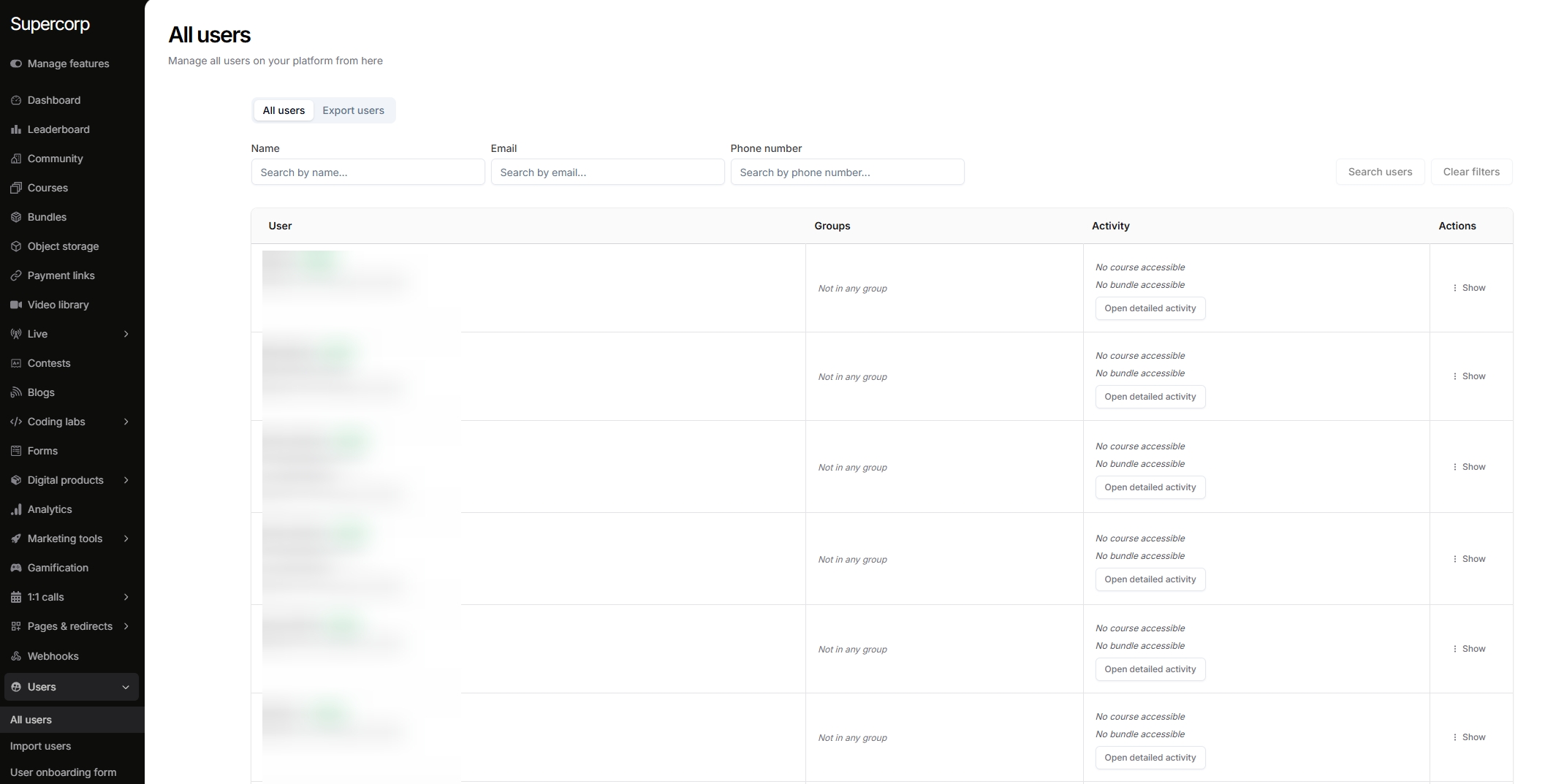Click the Gamification controller icon
This screenshot has width=1545, height=784.
tap(16, 568)
